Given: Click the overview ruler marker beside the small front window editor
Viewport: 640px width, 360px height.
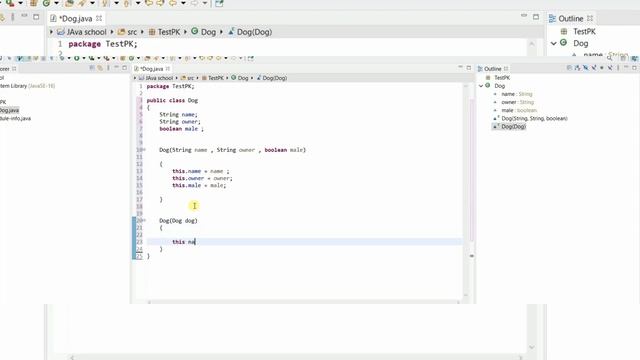Looking at the screenshot, I should (x=471, y=256).
